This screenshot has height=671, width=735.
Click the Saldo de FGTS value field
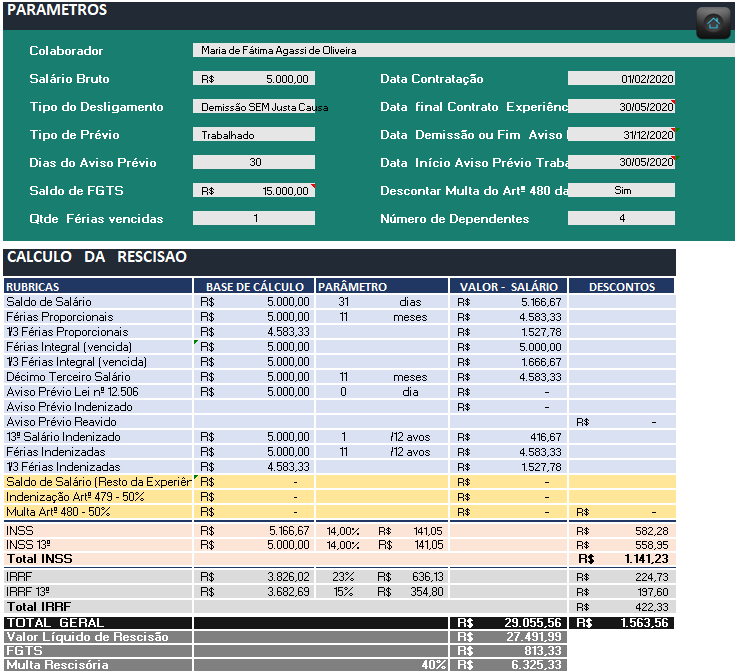pos(254,190)
